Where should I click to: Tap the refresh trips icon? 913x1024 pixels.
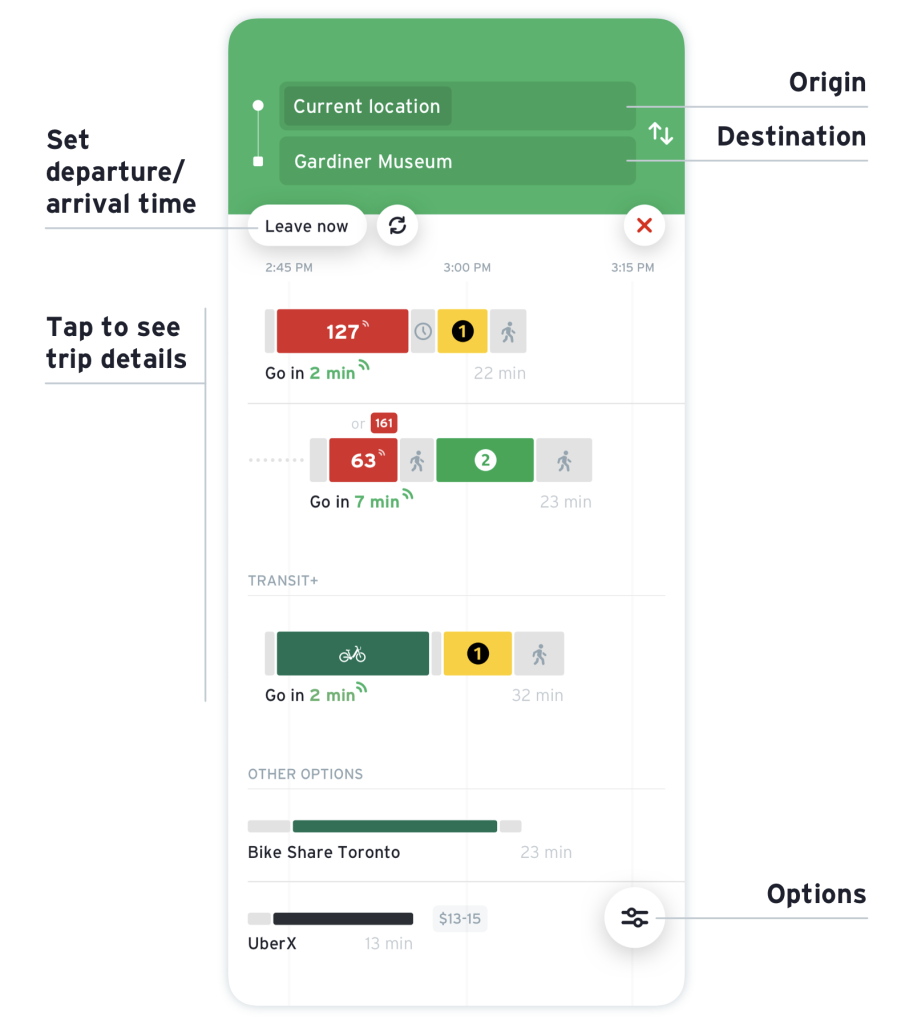[x=397, y=226]
